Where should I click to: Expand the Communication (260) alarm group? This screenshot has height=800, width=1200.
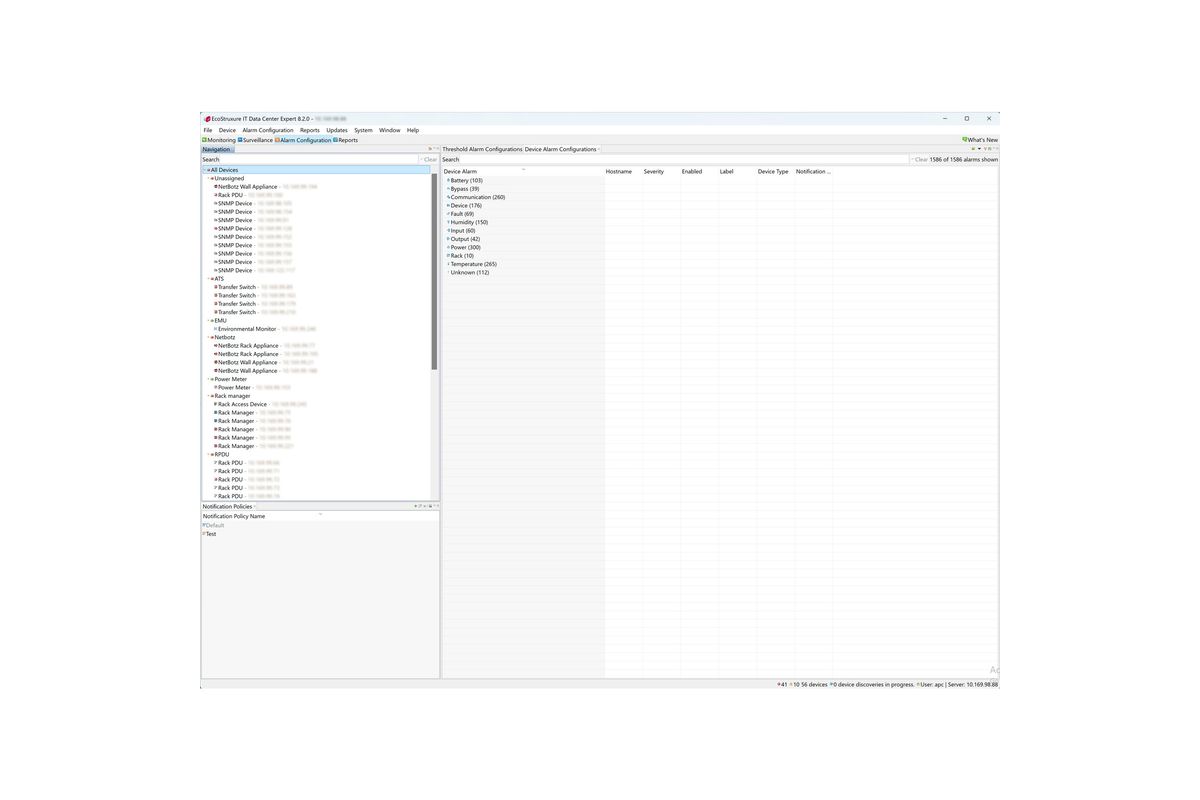pos(448,197)
